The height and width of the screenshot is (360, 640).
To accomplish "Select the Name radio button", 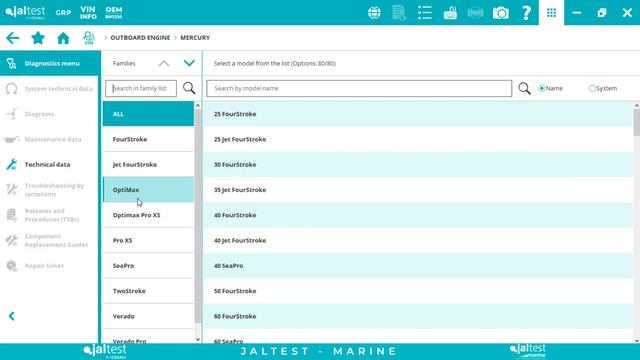I will click(x=542, y=88).
